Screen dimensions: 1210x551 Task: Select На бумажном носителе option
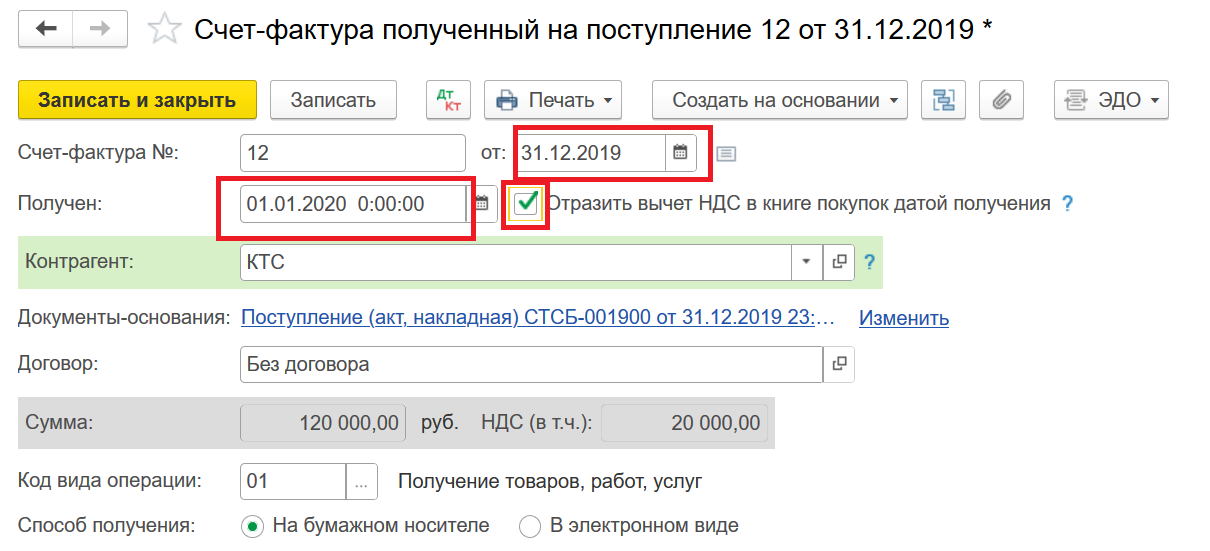point(253,526)
